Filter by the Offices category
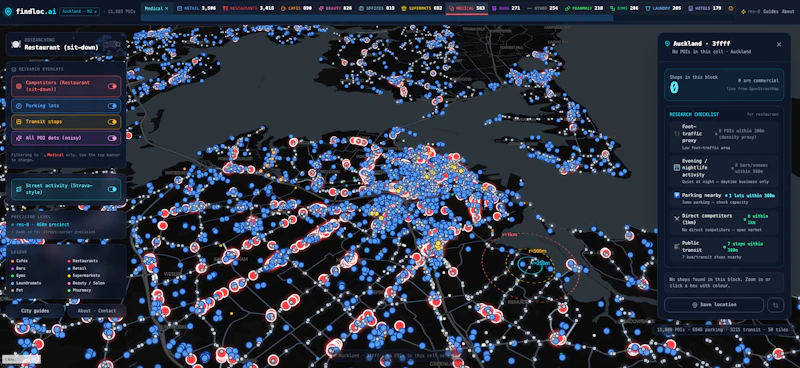Screen dimensions: 800x368 [377, 9]
